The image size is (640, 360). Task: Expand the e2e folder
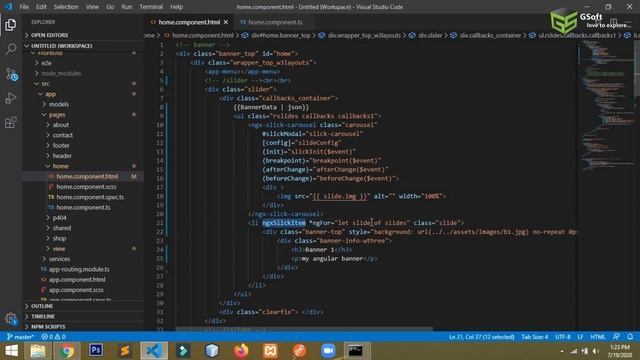(46, 63)
